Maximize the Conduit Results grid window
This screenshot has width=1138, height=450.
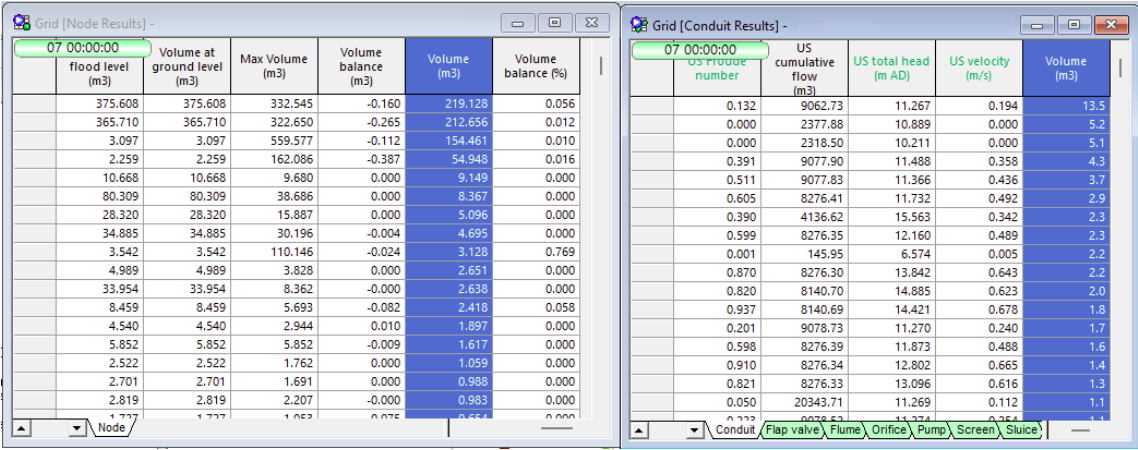tap(1075, 25)
